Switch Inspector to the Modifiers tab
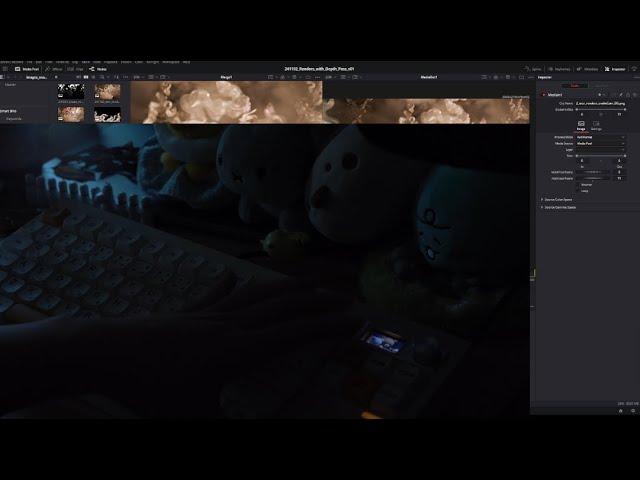 (x=601, y=86)
